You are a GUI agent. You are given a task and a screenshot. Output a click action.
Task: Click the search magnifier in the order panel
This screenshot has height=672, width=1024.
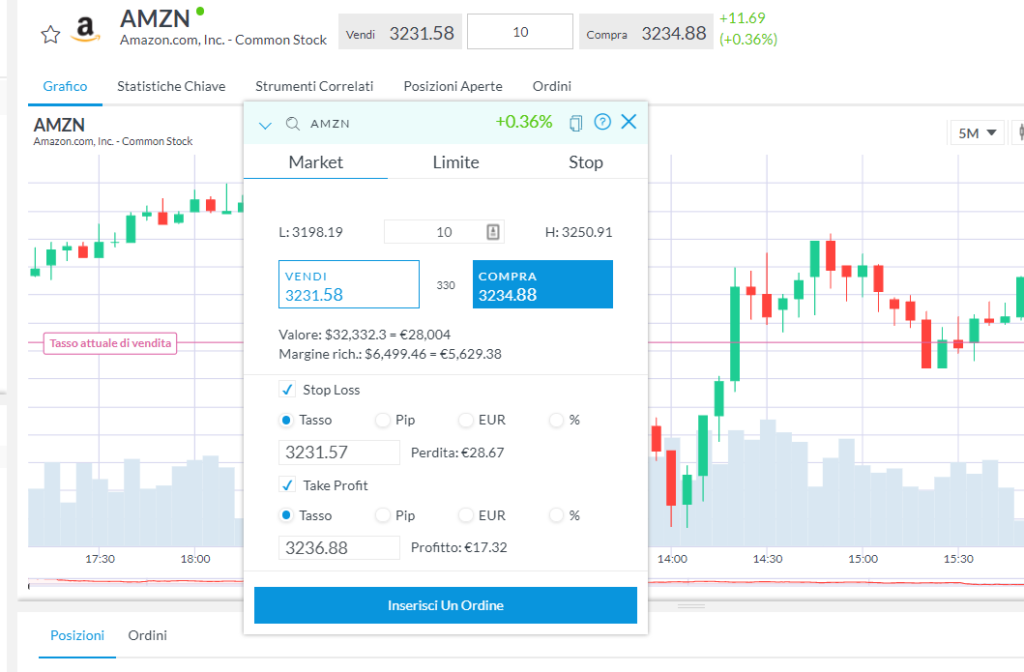coord(293,123)
